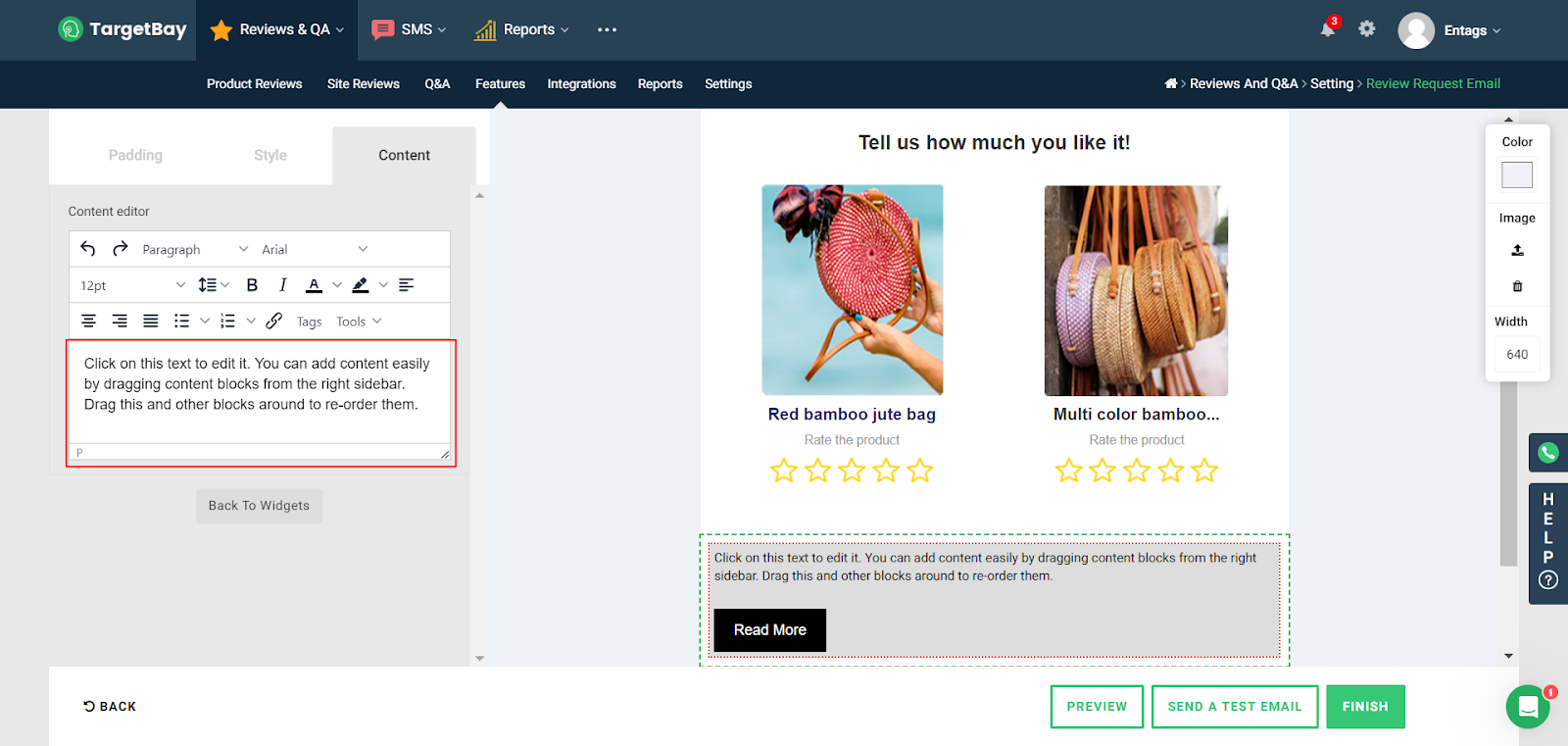The height and width of the screenshot is (746, 1568).
Task: Switch to the Padding tab
Action: coord(135,155)
